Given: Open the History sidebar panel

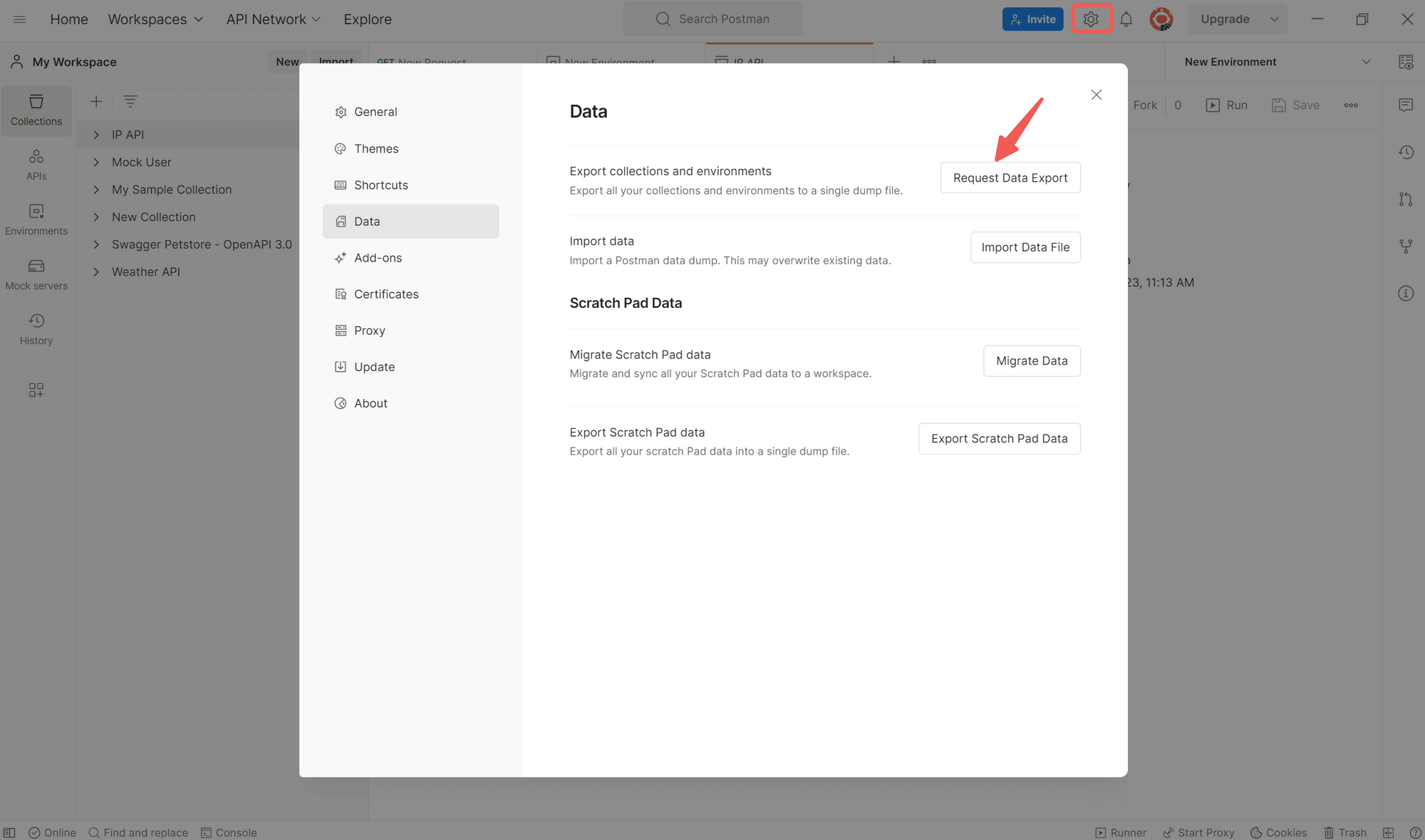Looking at the screenshot, I should (x=36, y=329).
